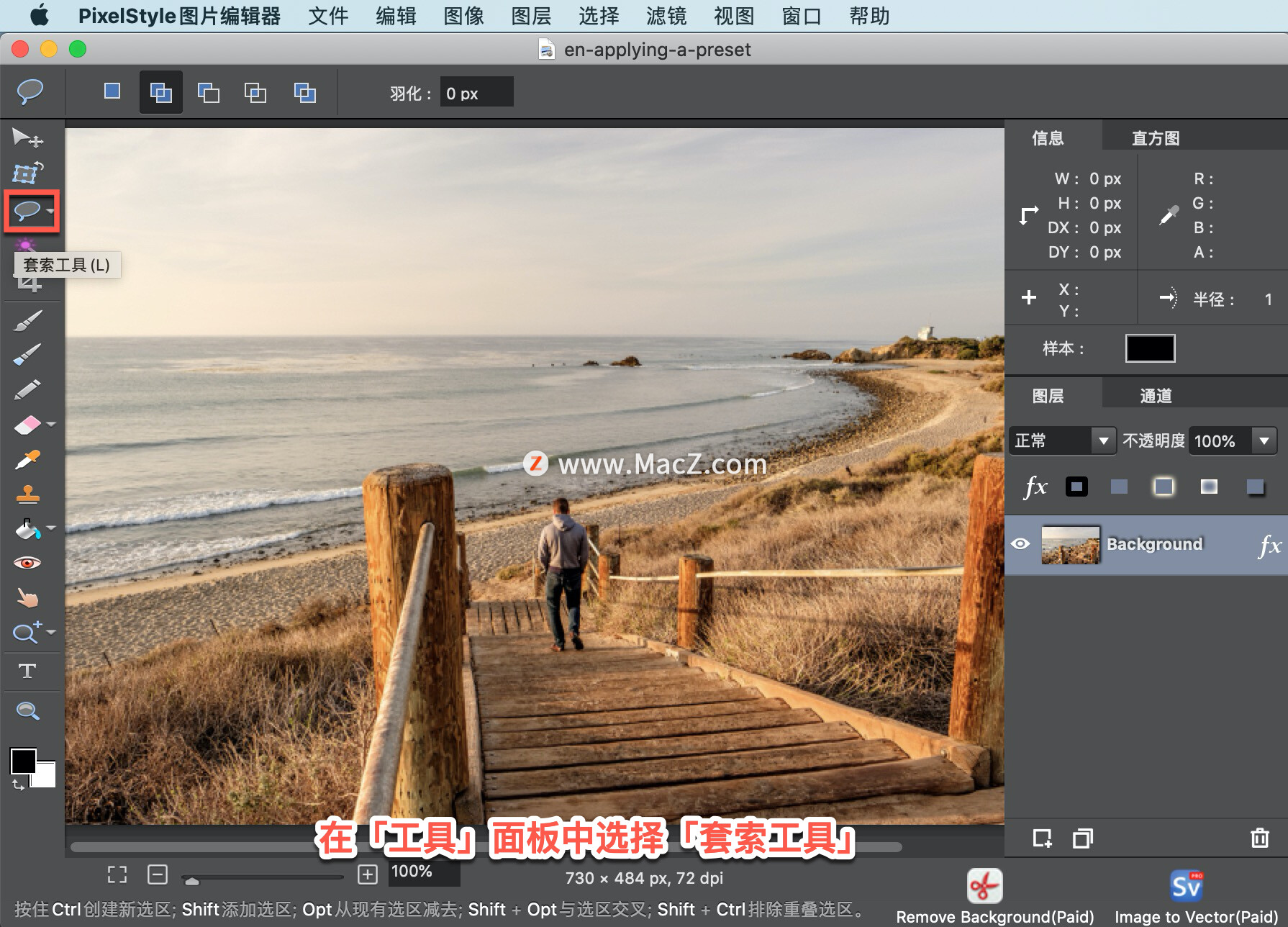
Task: Select the Hand tool
Action: (27, 597)
